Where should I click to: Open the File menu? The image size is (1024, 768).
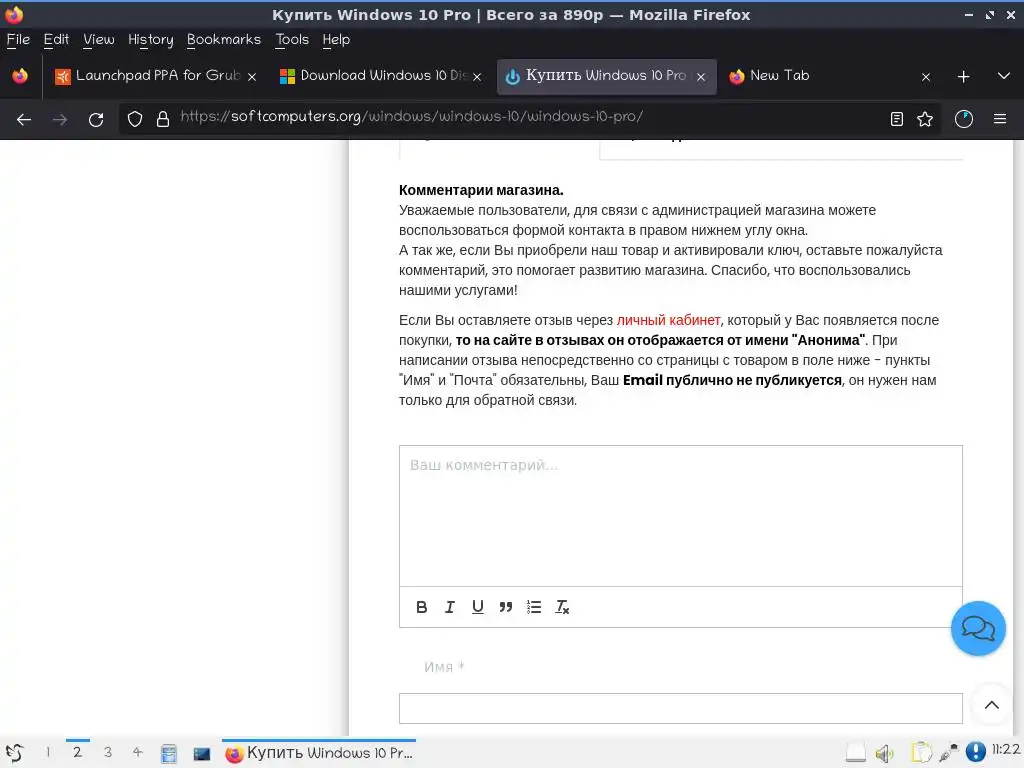click(x=18, y=40)
